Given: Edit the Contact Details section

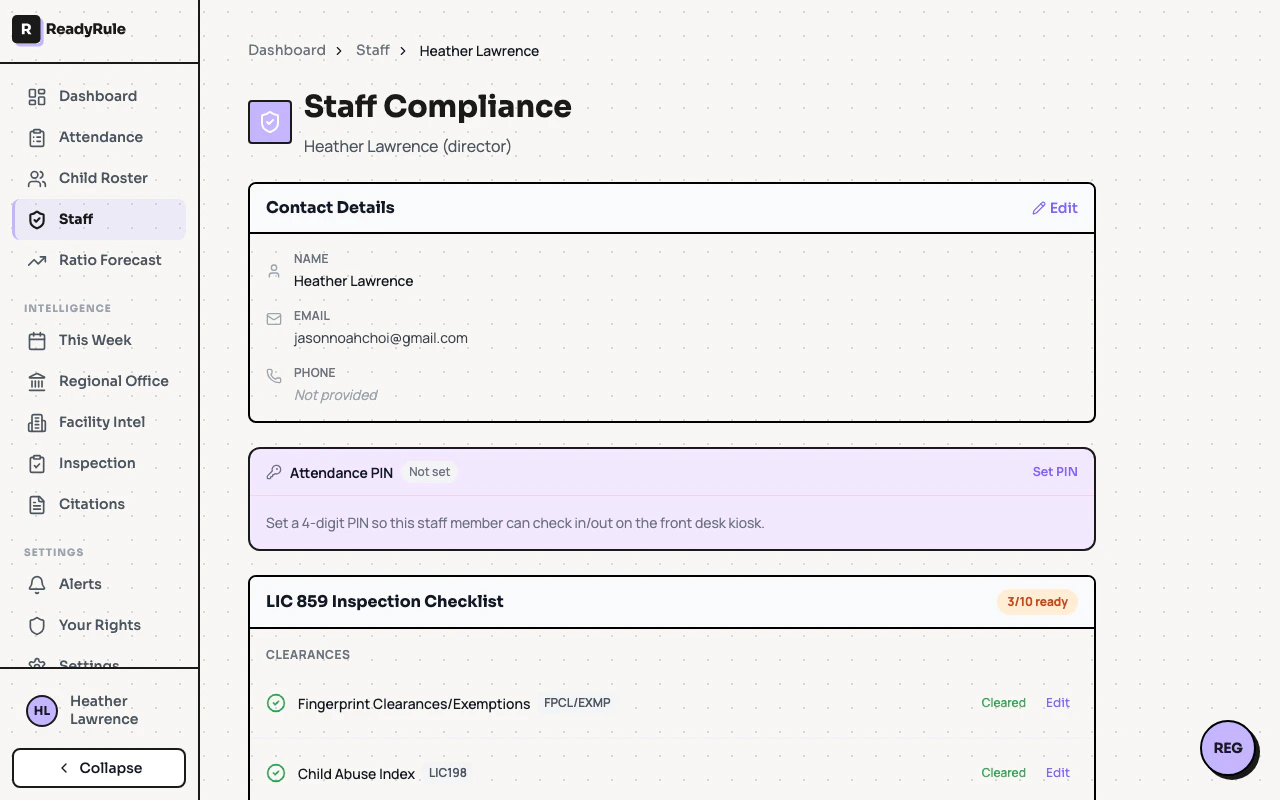Looking at the screenshot, I should (1054, 207).
